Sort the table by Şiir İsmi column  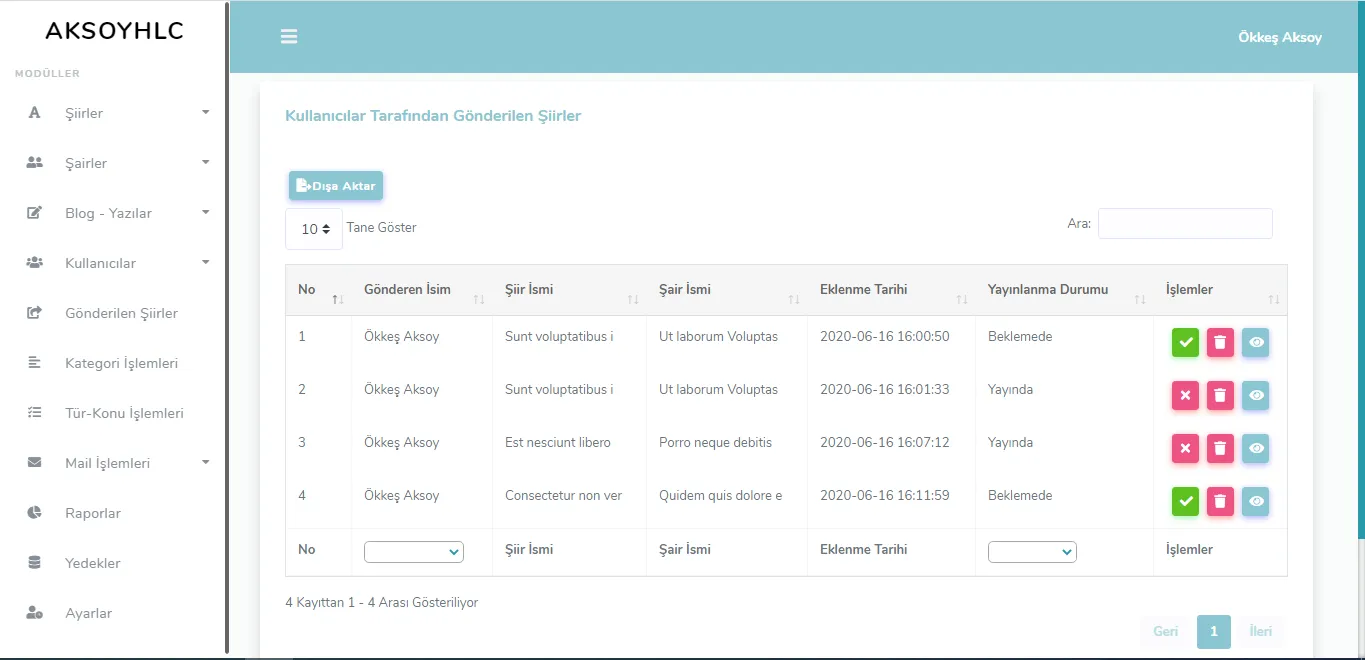[x=569, y=290]
